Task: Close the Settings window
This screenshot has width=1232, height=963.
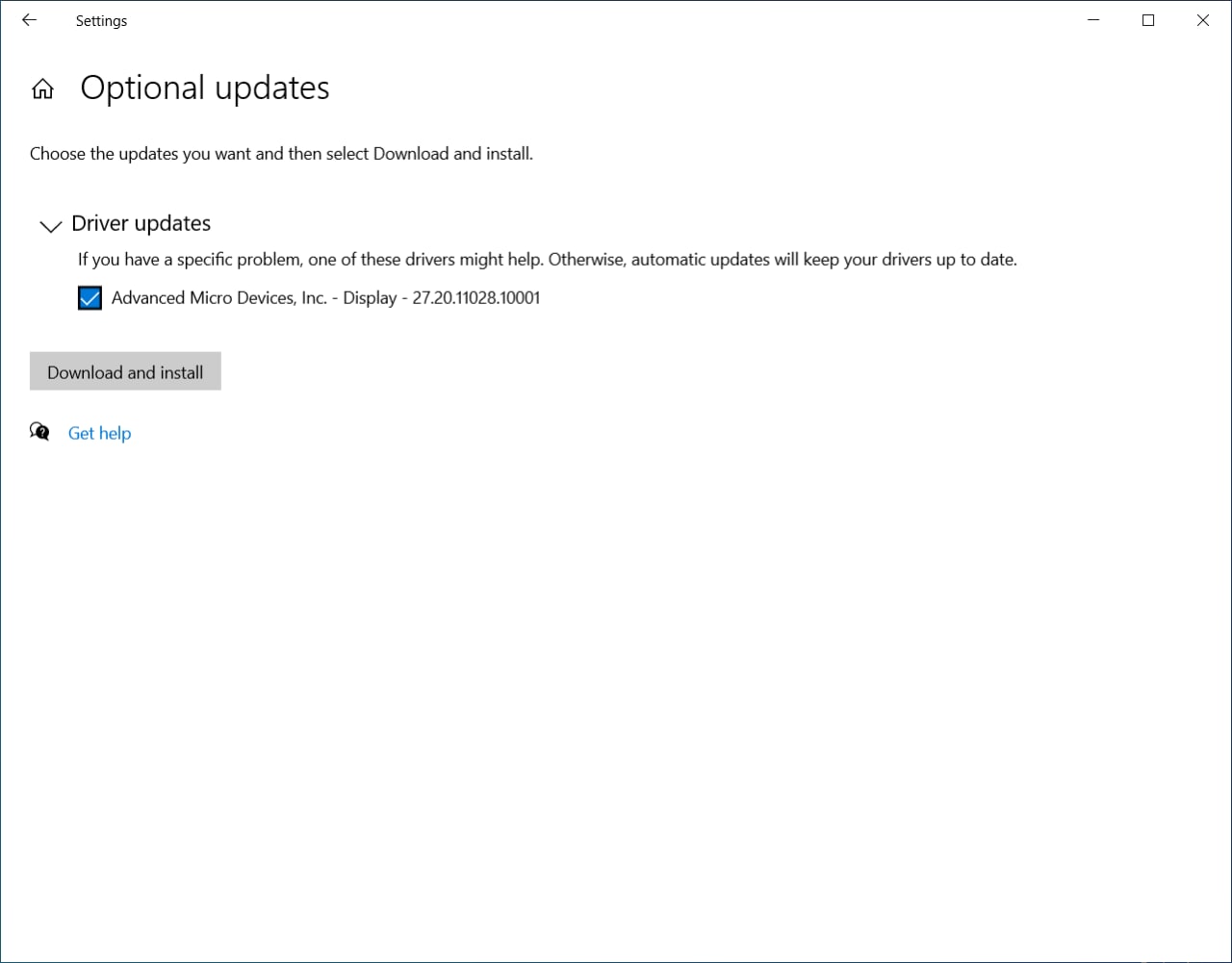Action: (x=1203, y=20)
